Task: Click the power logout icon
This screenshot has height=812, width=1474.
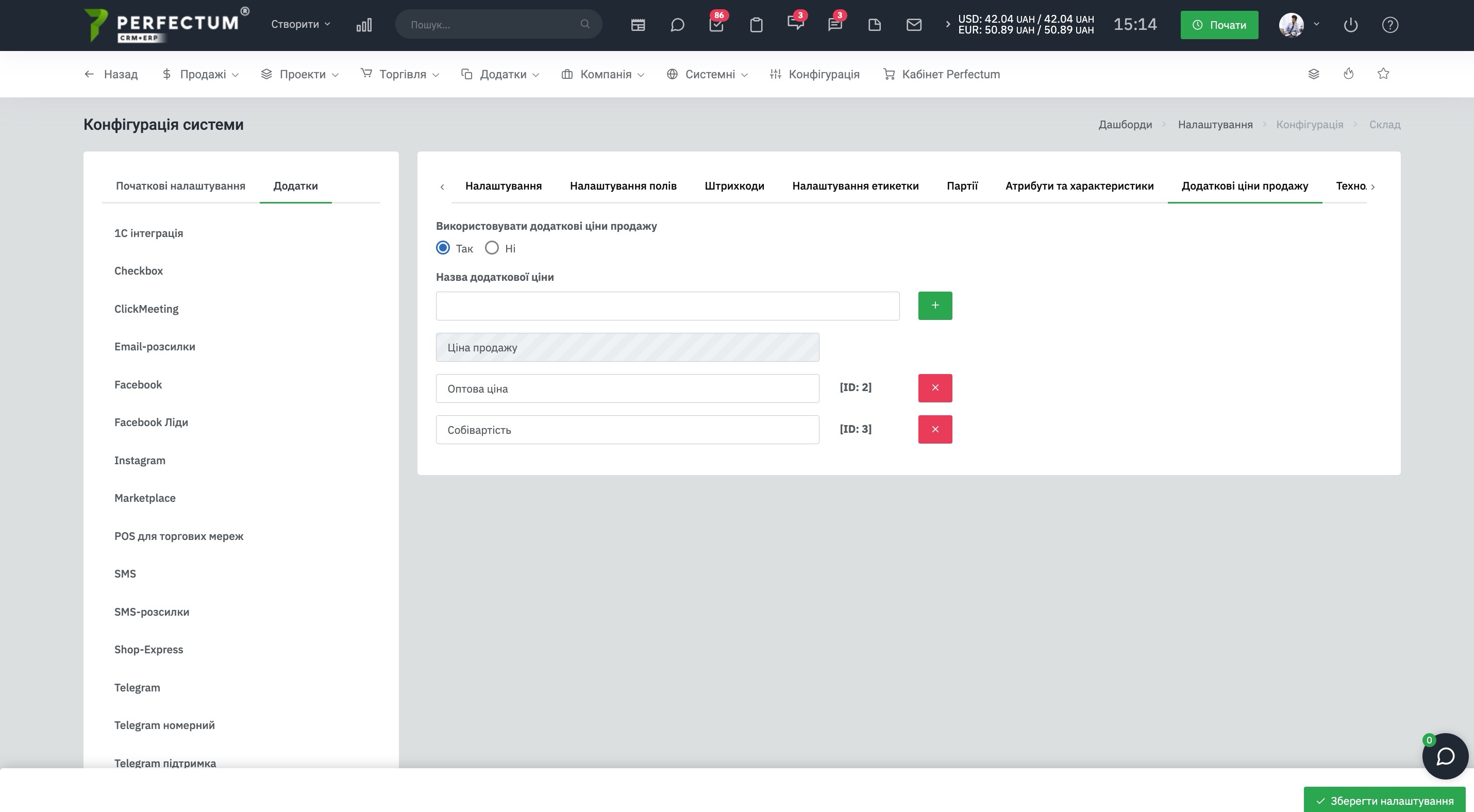Action: 1350,25
